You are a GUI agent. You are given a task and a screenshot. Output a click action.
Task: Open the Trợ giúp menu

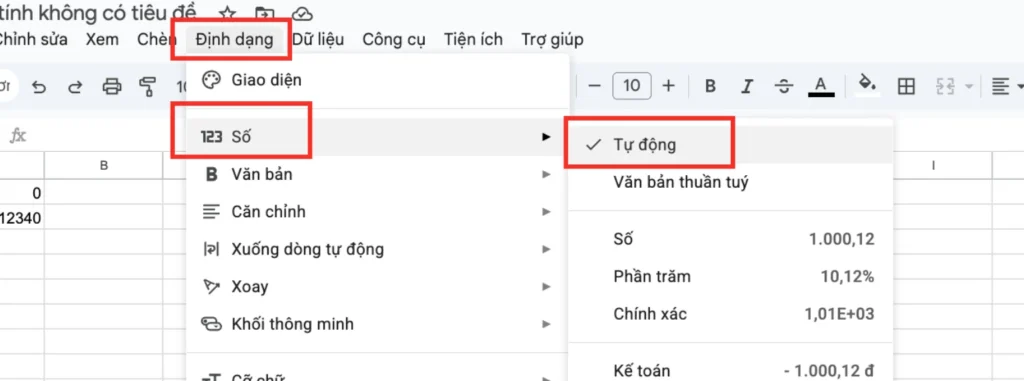(x=552, y=39)
